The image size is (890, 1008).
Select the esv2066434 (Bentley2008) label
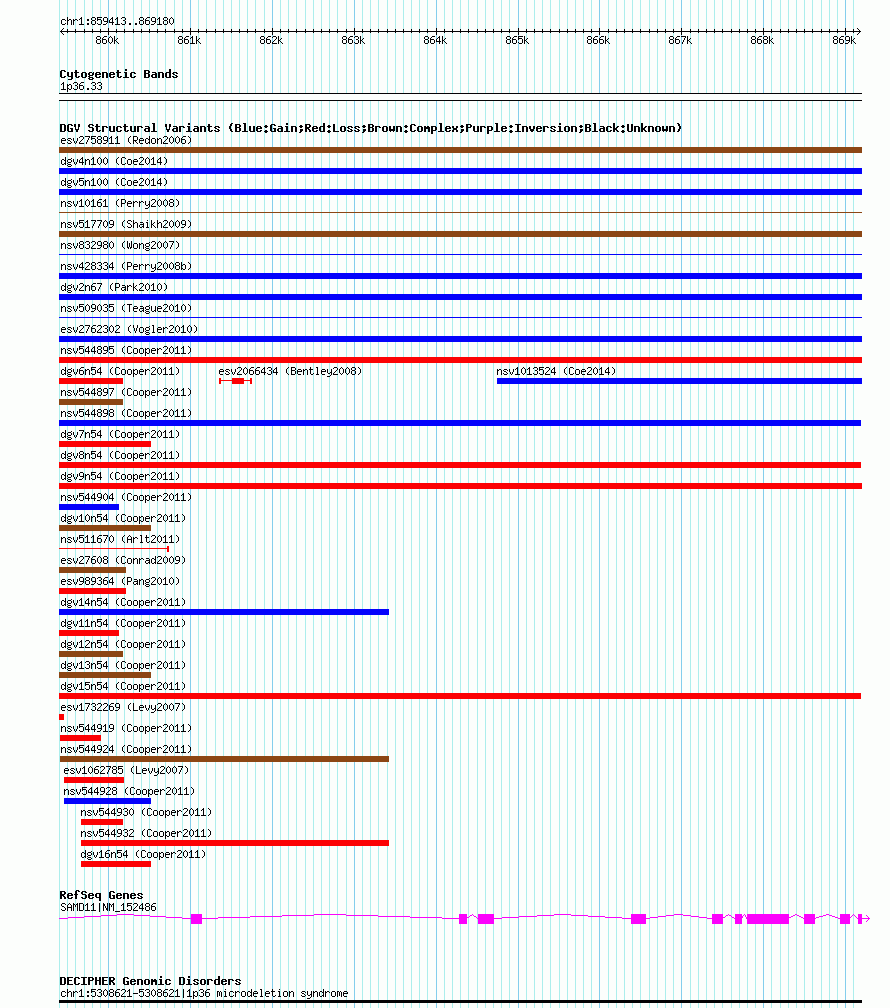tap(290, 372)
